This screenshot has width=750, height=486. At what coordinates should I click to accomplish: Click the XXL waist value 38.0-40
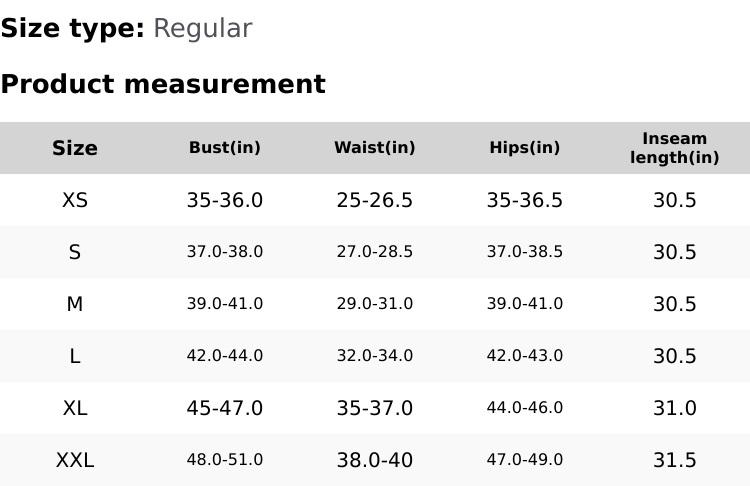point(375,460)
